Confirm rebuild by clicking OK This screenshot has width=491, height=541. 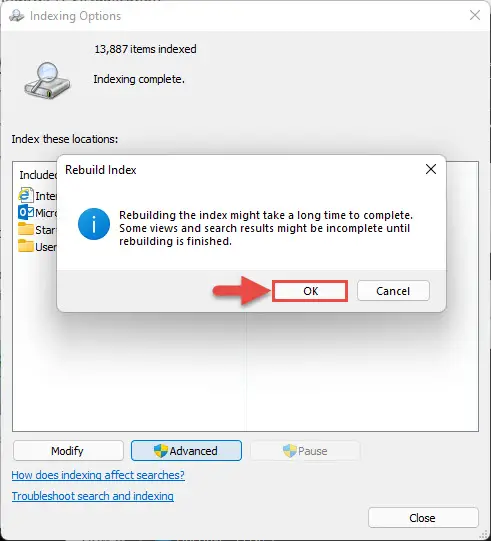[310, 291]
